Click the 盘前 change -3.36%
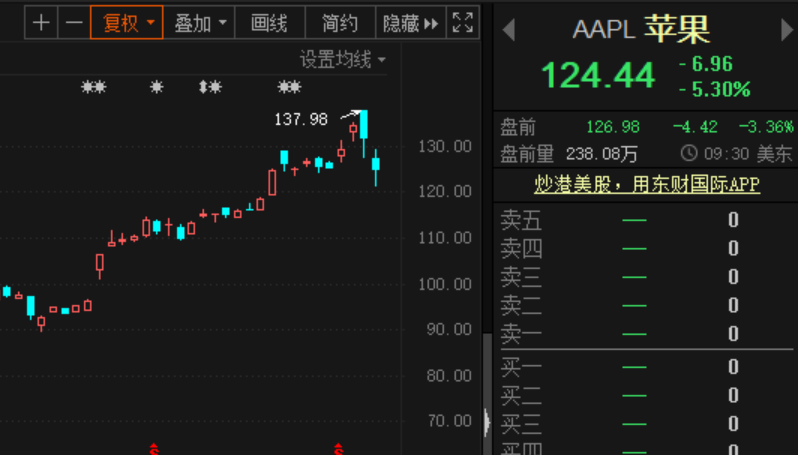Viewport: 798px width, 455px height. click(766, 127)
